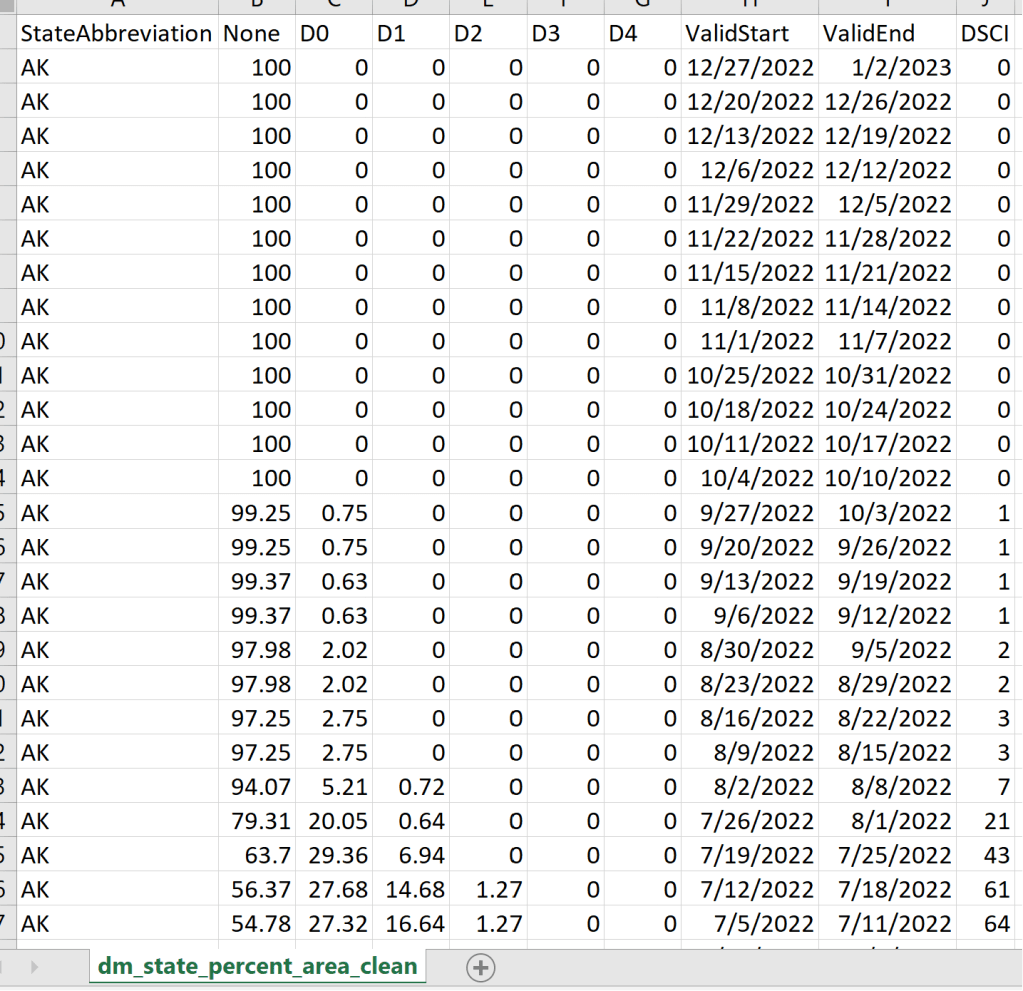Select the DSCI header cell
The image size is (1023, 991).
(x=985, y=34)
